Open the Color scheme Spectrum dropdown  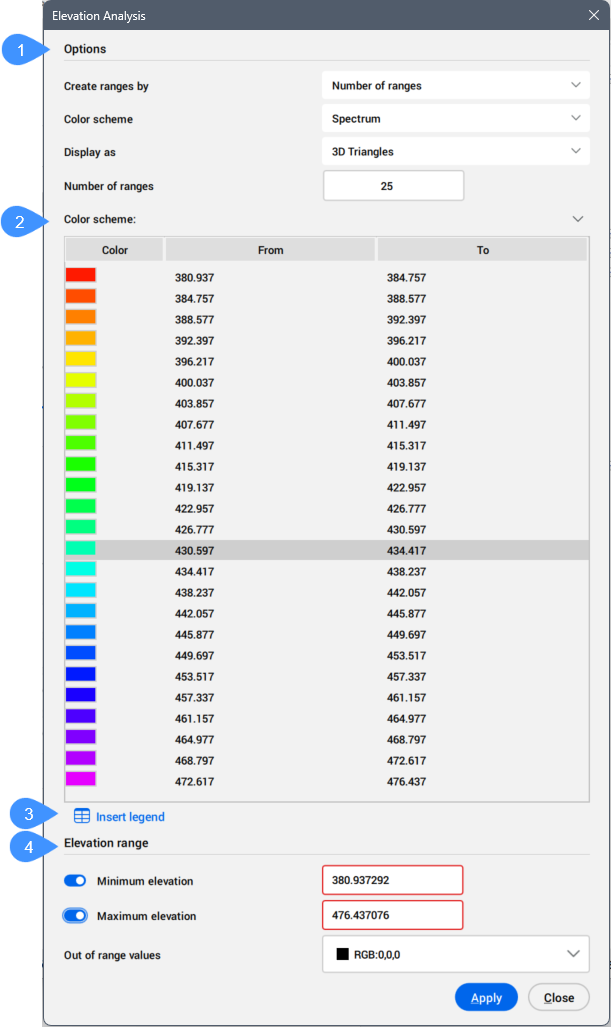click(x=456, y=119)
